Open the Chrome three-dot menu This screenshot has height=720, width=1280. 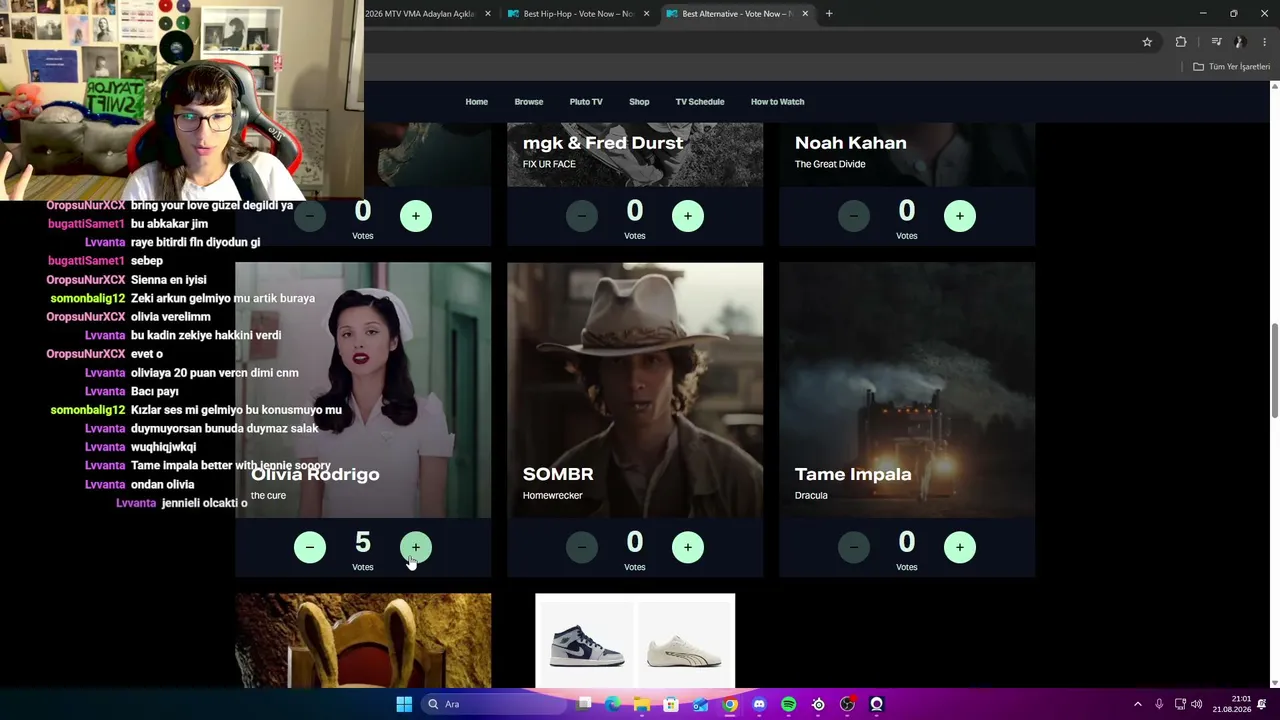1265,42
